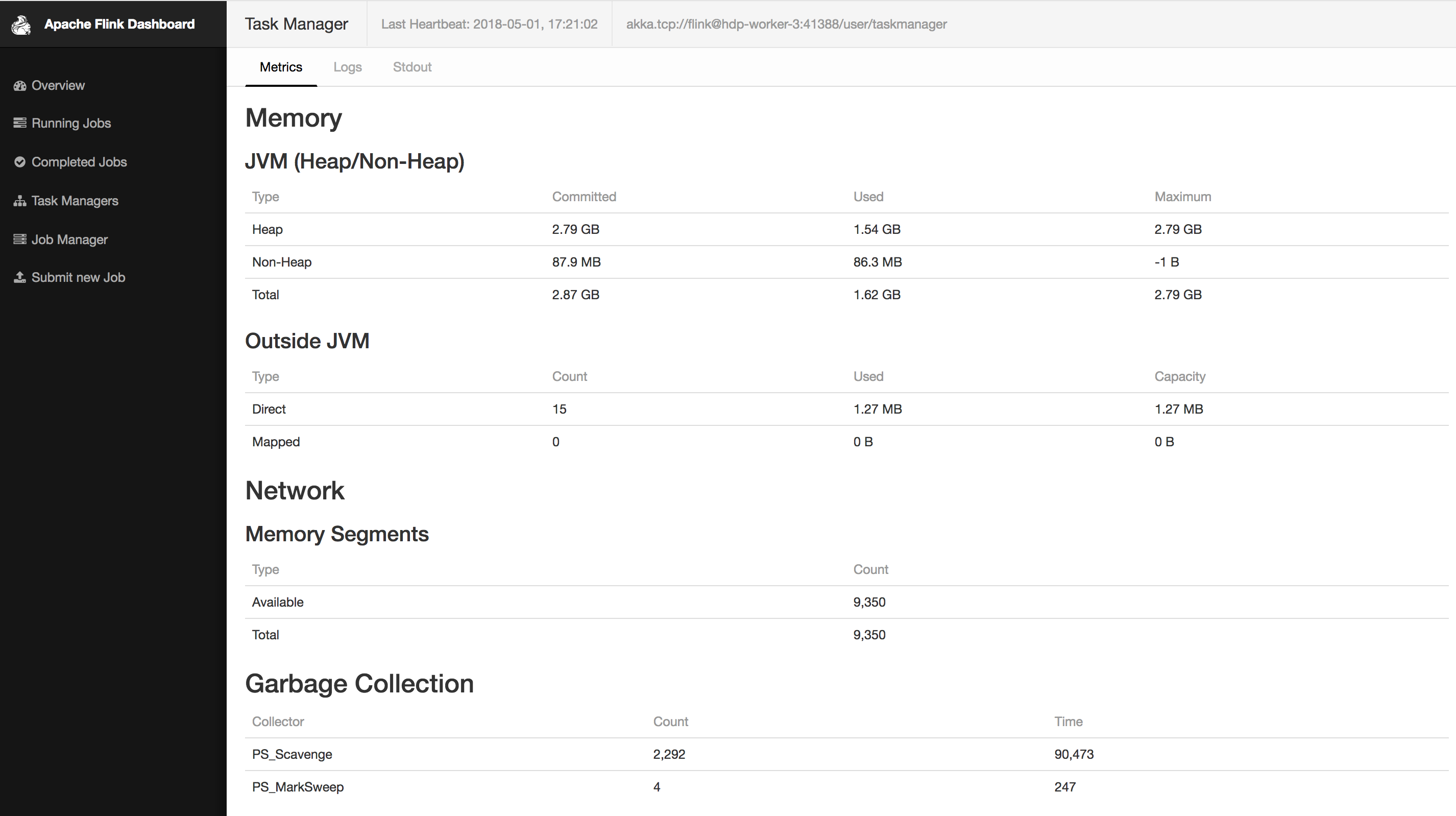Click Submit new Job link
Viewport: 1456px width, 816px height.
coord(78,278)
